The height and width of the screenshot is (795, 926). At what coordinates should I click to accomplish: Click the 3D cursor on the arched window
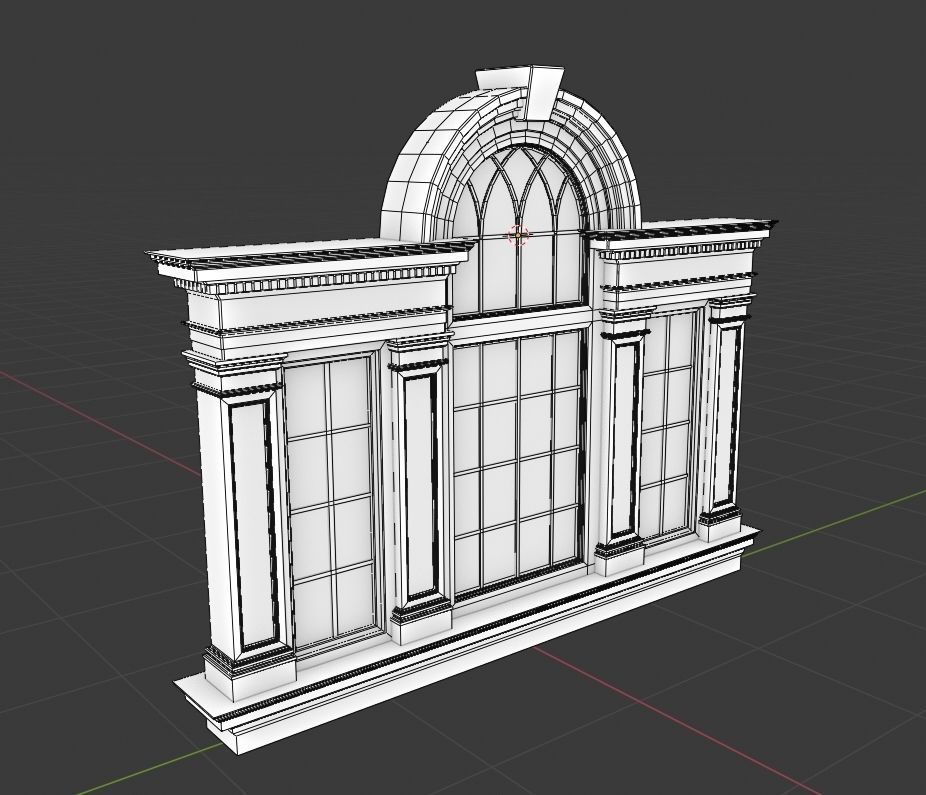point(517,234)
